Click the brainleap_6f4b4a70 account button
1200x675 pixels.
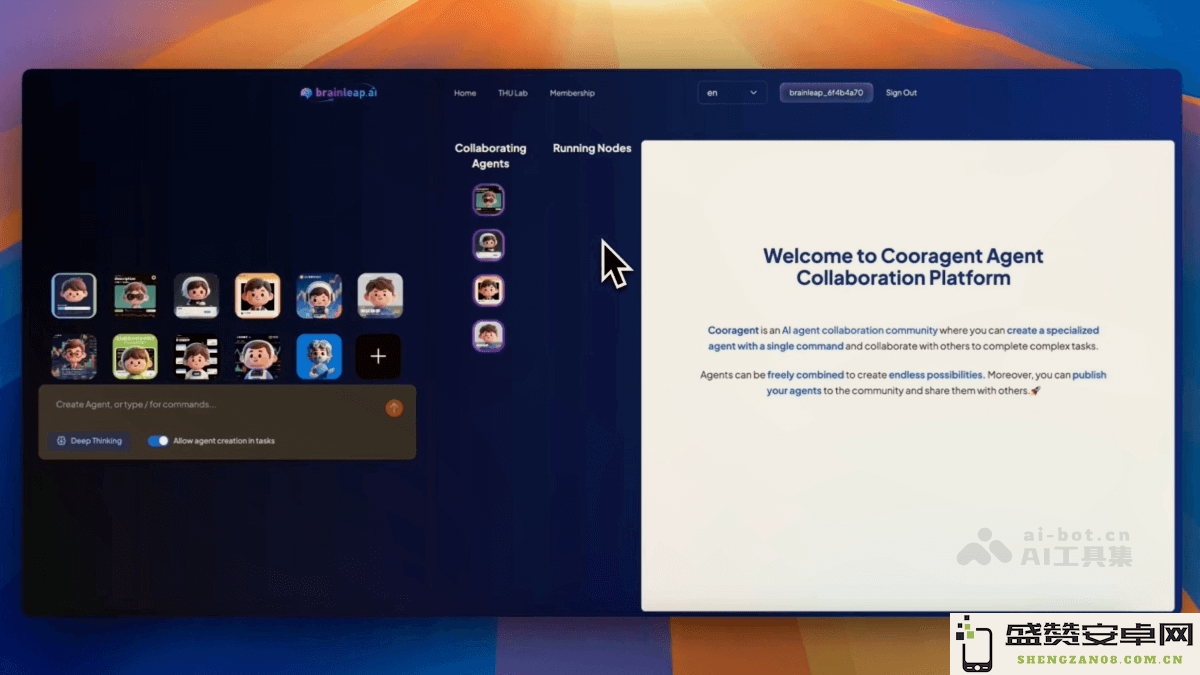click(826, 93)
